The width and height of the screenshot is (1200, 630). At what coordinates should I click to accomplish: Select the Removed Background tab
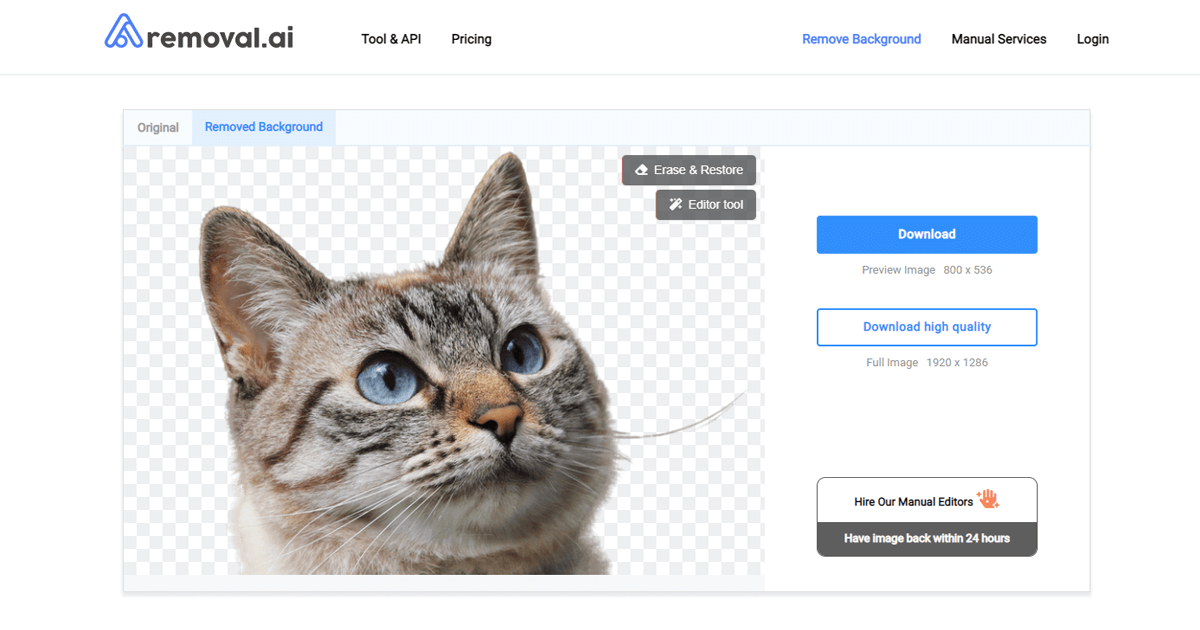(264, 127)
